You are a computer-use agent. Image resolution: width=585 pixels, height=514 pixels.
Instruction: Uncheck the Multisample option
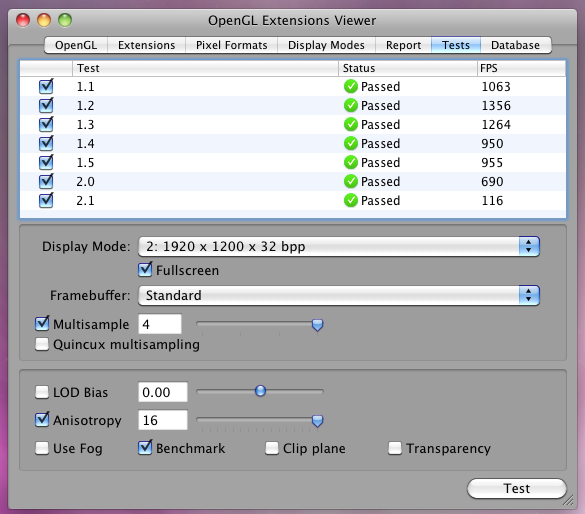coord(42,323)
